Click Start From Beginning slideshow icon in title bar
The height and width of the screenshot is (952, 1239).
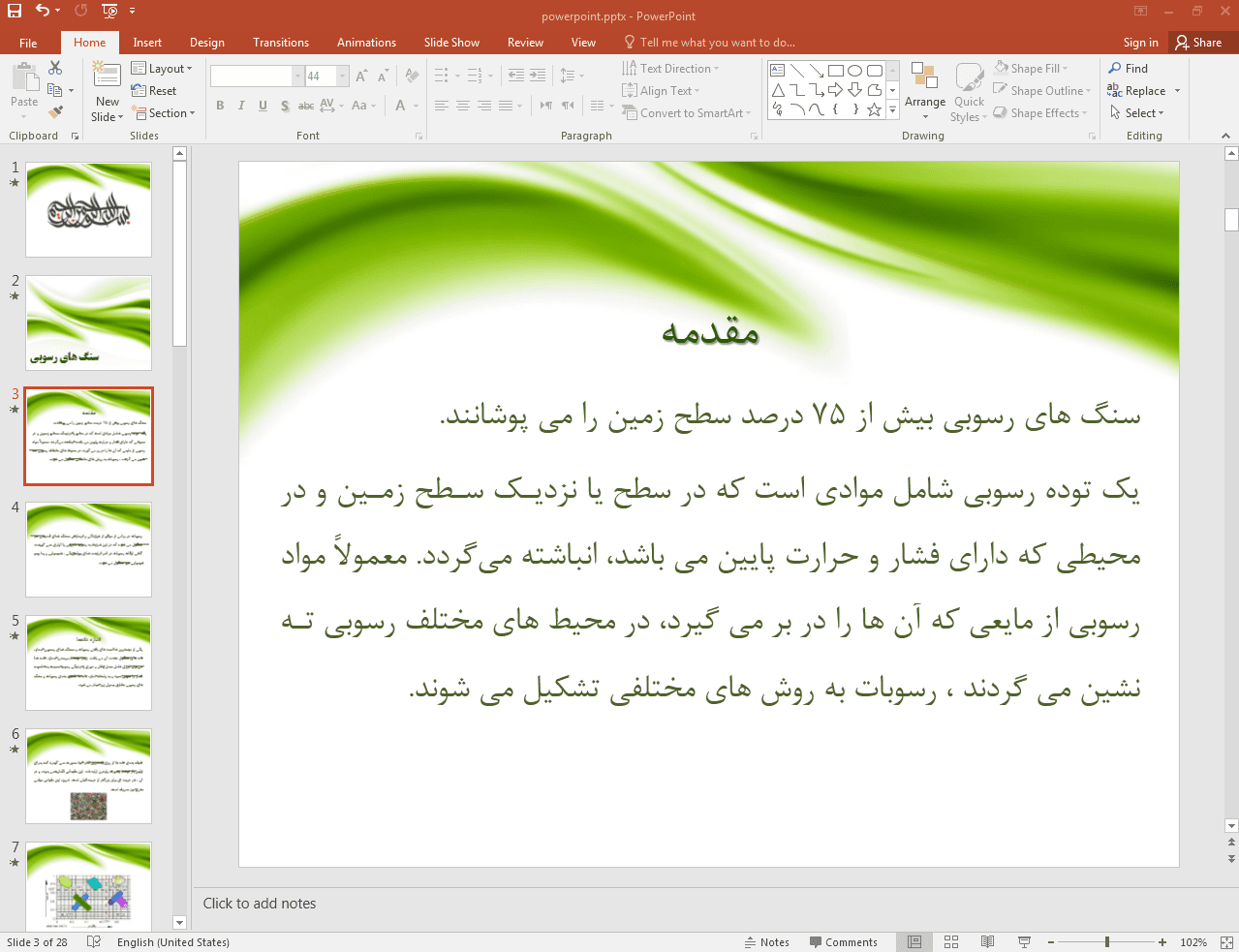(109, 11)
